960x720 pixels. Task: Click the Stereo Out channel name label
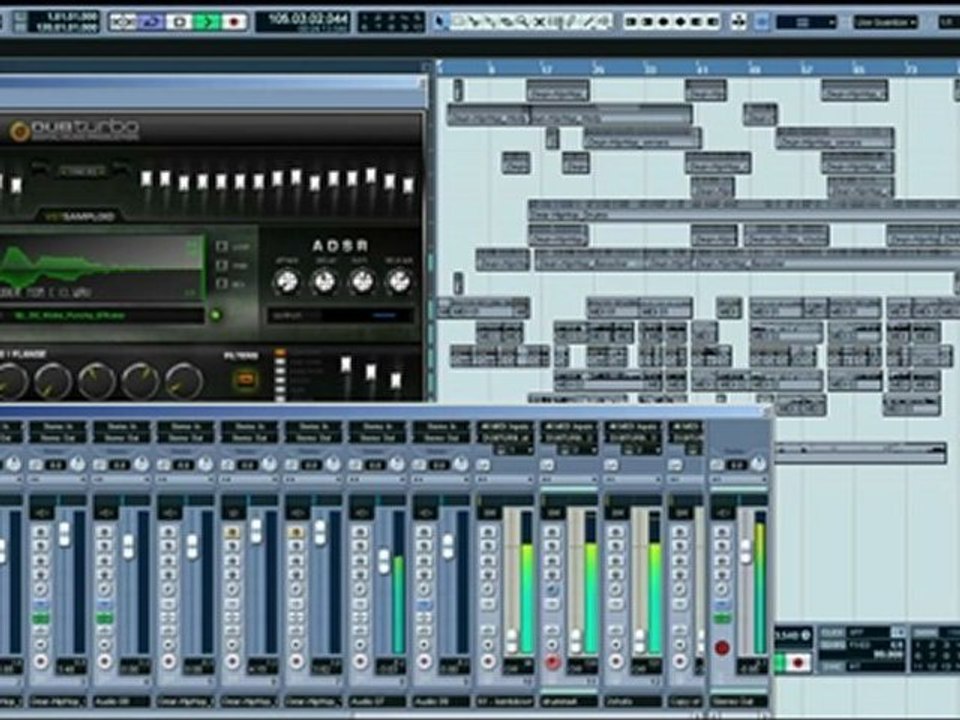(x=739, y=702)
